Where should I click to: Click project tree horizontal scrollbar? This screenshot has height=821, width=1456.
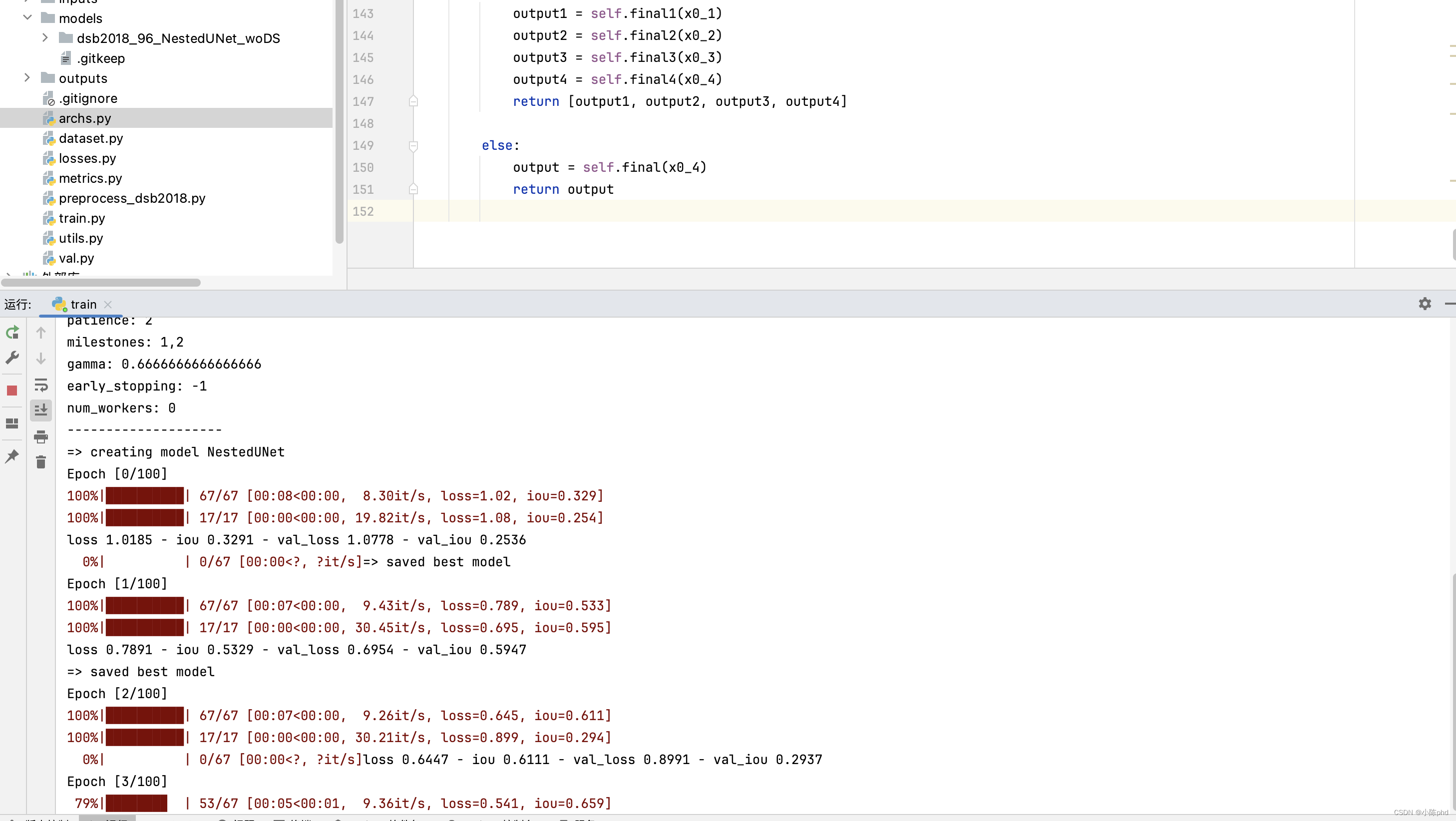click(x=100, y=282)
